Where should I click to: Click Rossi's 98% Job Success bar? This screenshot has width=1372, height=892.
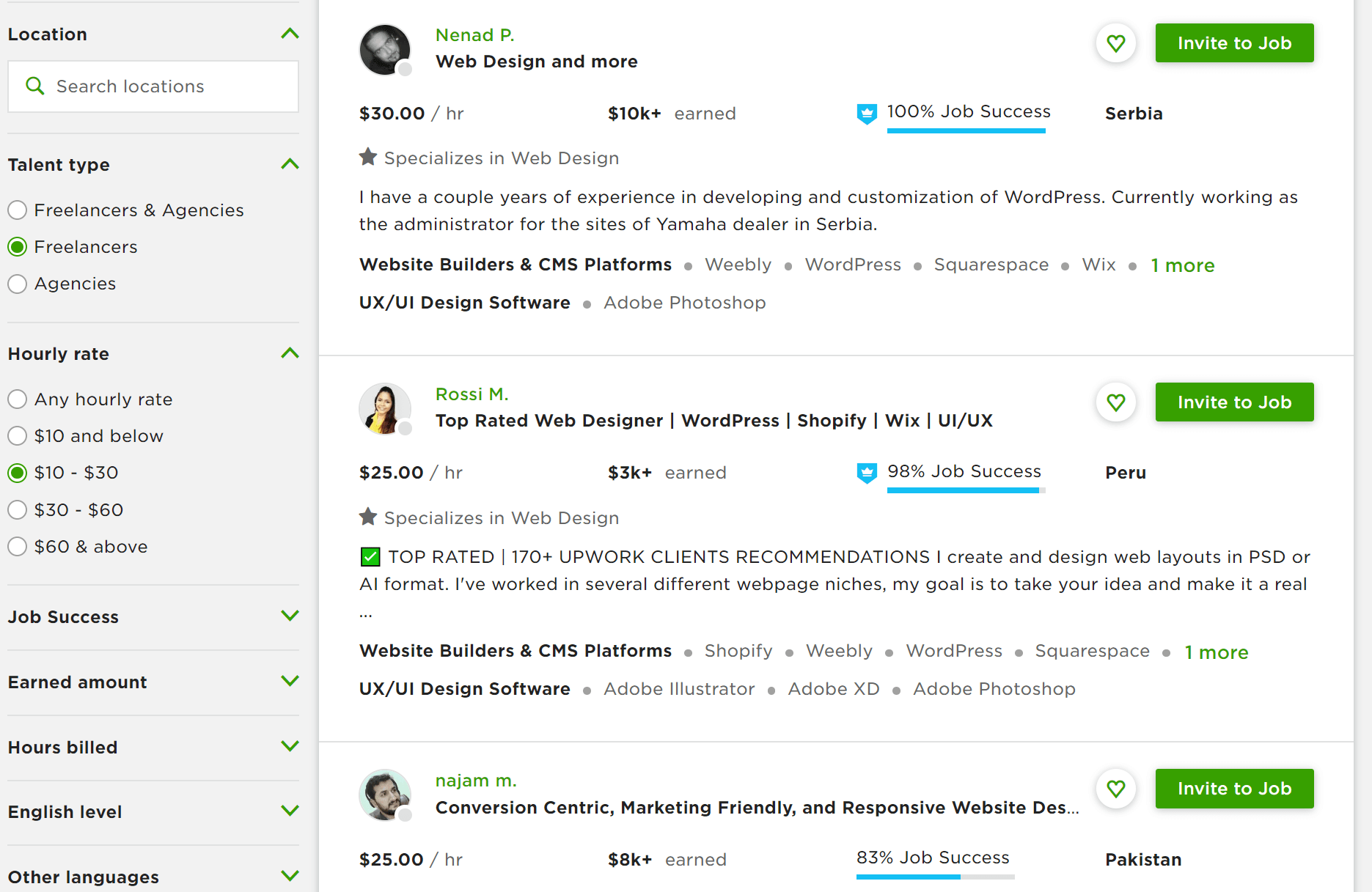(x=966, y=490)
